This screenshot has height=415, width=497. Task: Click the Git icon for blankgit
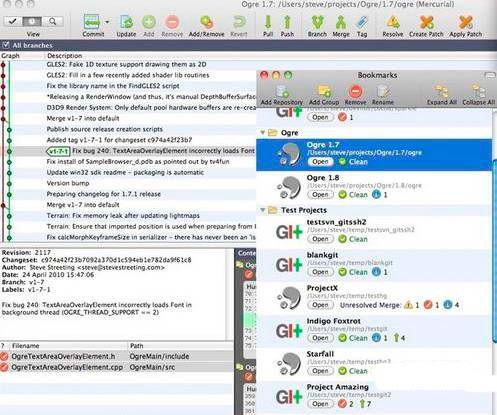click(x=289, y=265)
